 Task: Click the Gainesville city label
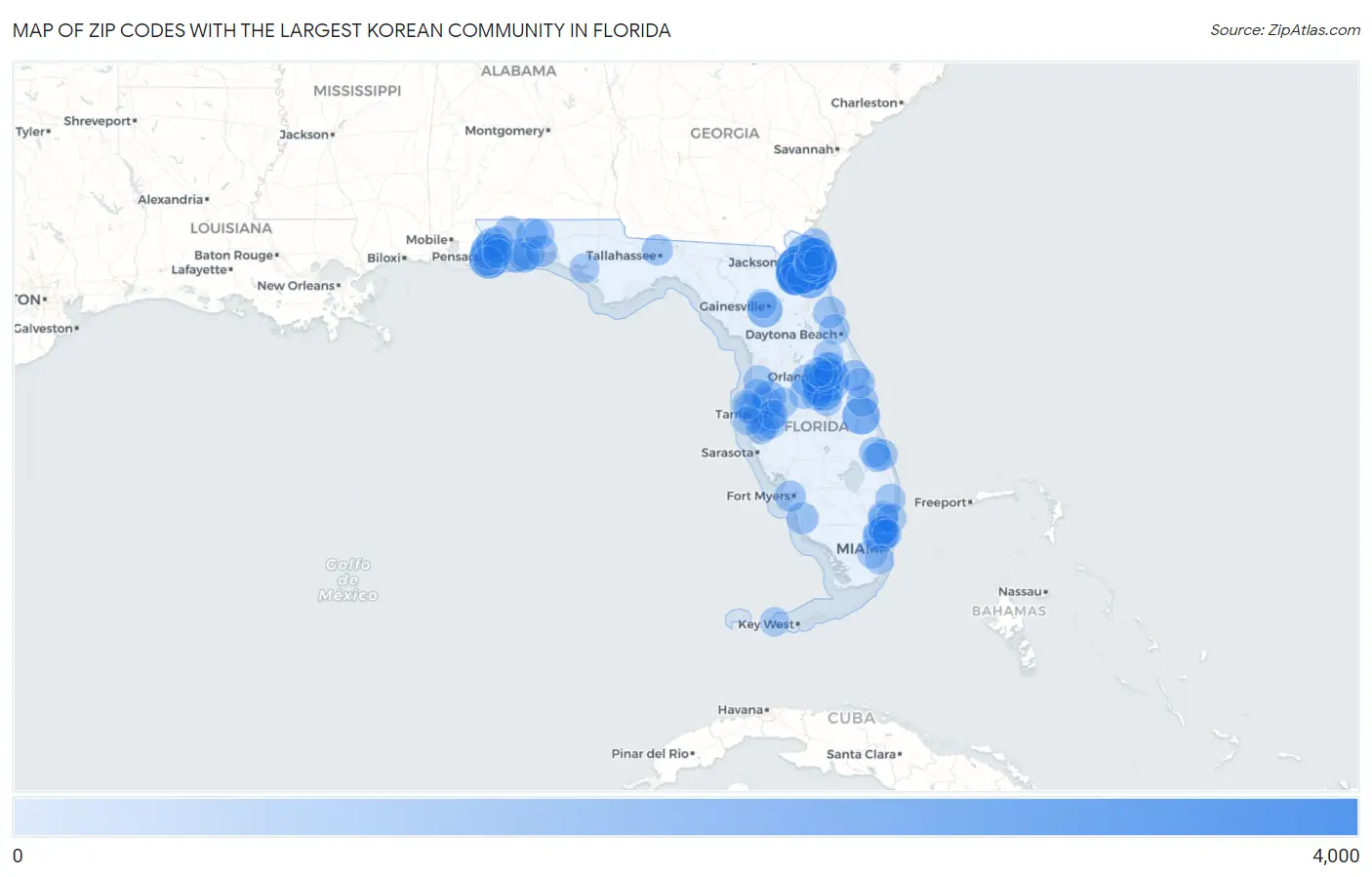[x=733, y=306]
